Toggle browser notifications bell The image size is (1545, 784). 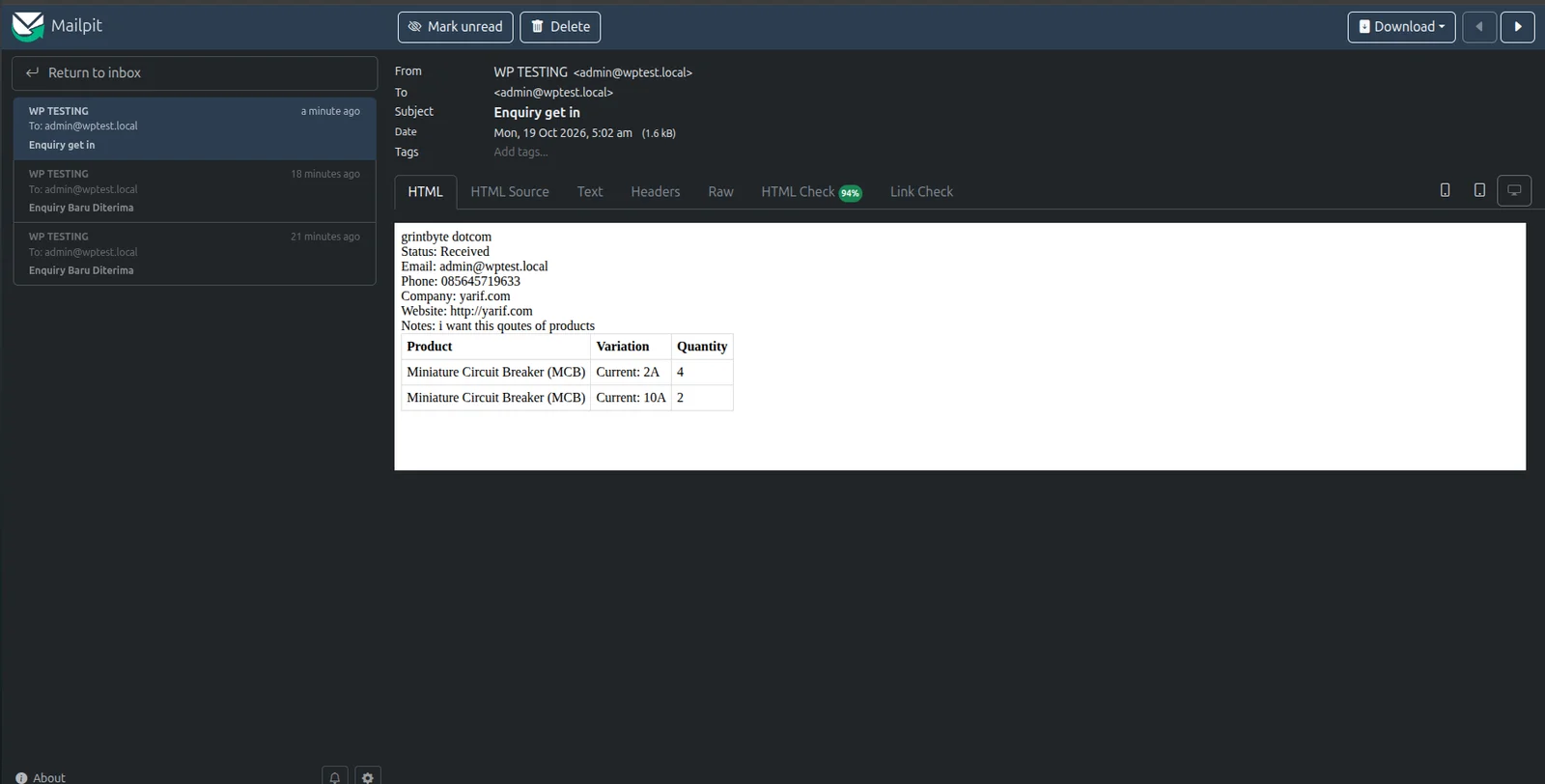335,776
